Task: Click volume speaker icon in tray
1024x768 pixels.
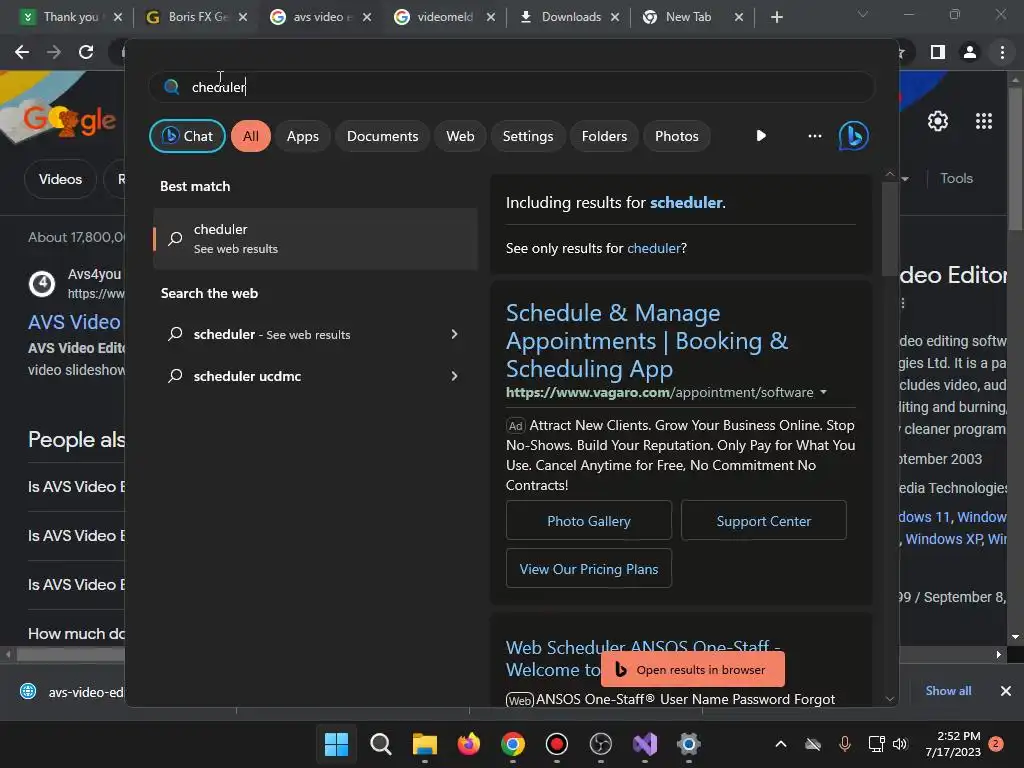Action: click(x=900, y=744)
